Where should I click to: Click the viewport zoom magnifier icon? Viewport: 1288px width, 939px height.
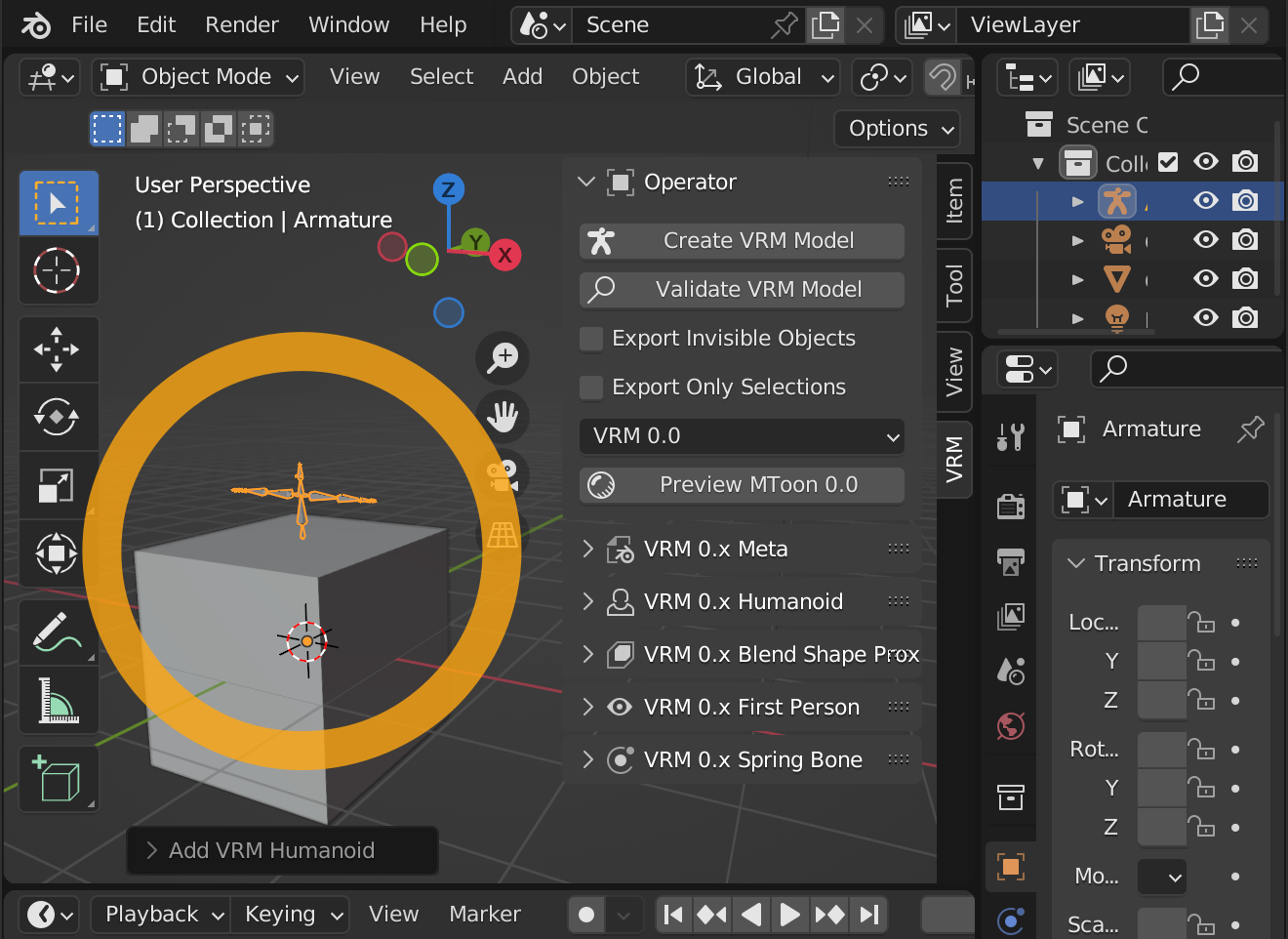click(x=503, y=357)
